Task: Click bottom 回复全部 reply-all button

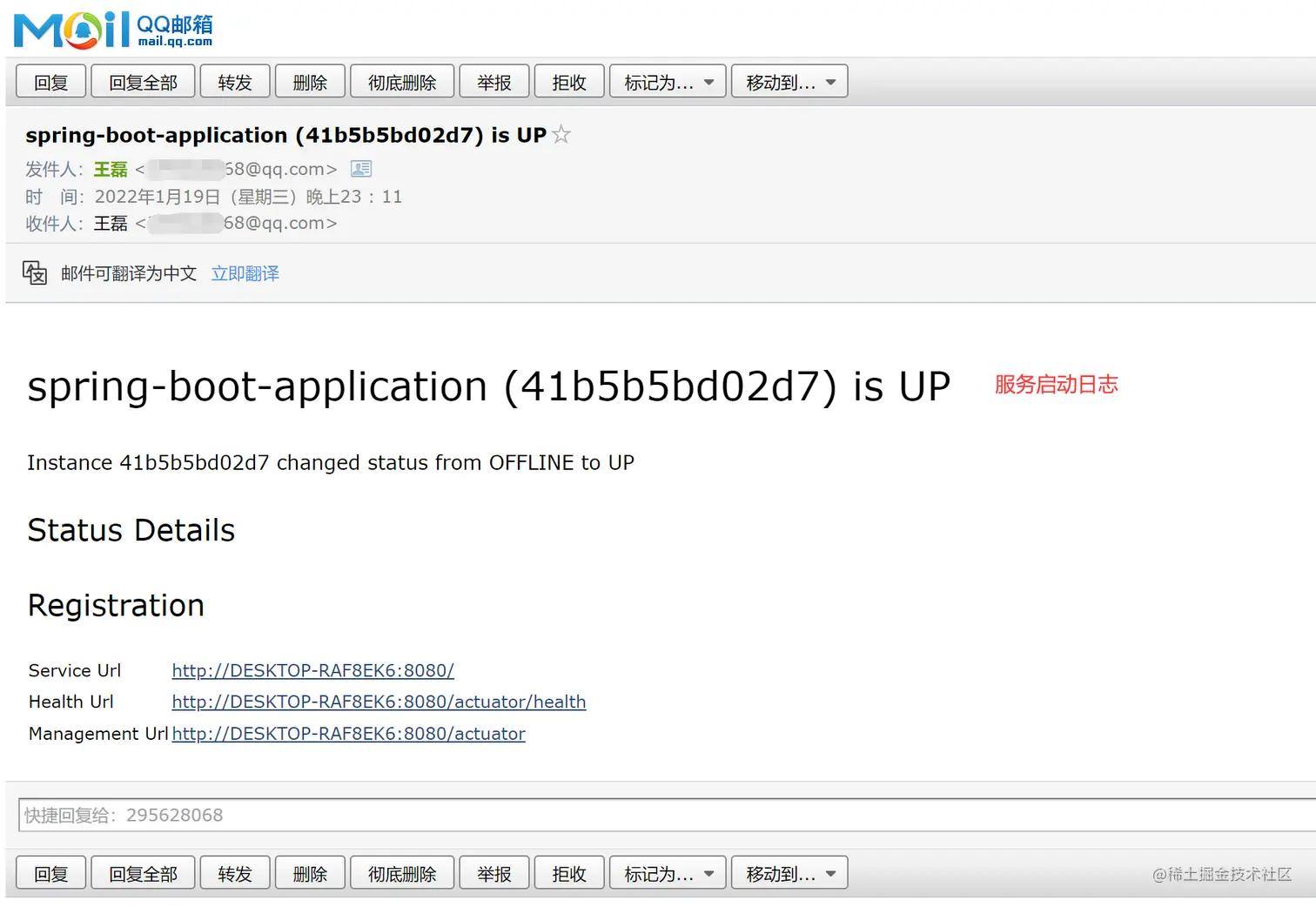Action: pyautogui.click(x=143, y=873)
